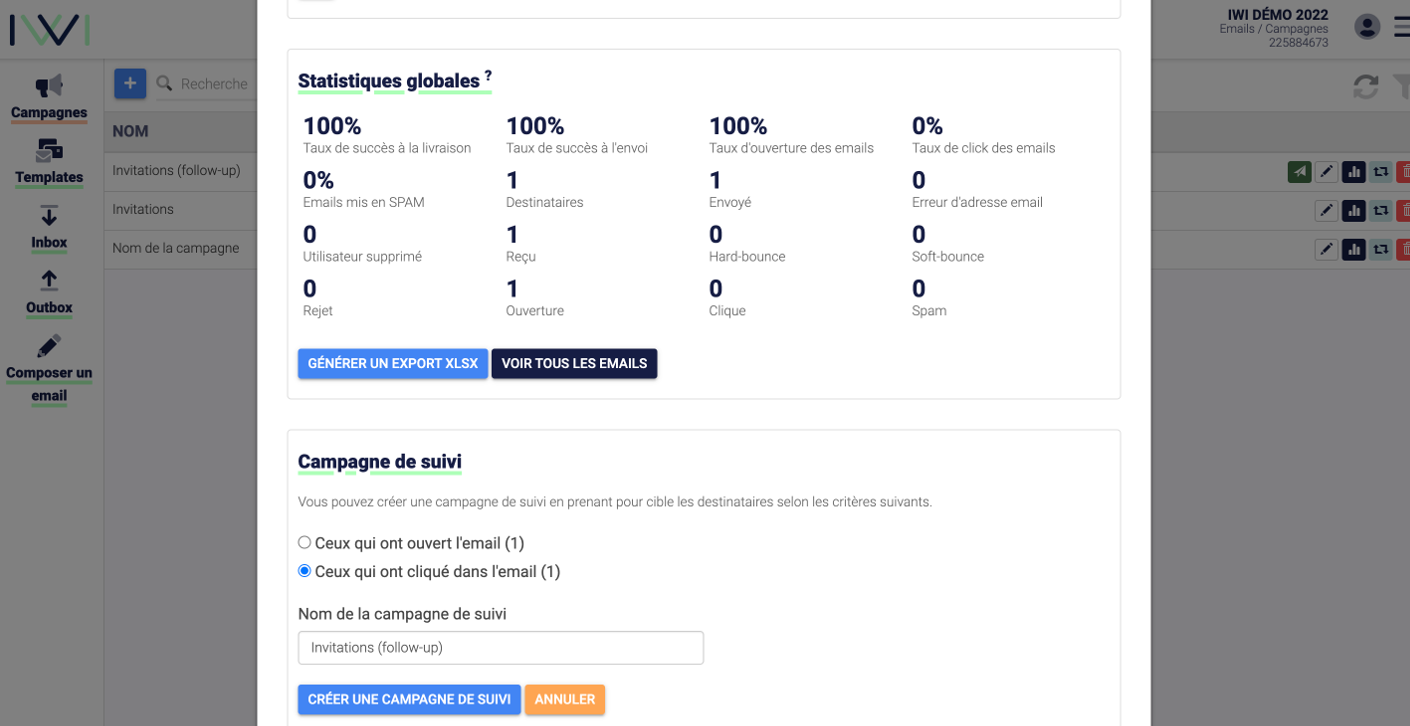1410x726 pixels.
Task: Open the user profile avatar icon
Action: pos(1367,27)
